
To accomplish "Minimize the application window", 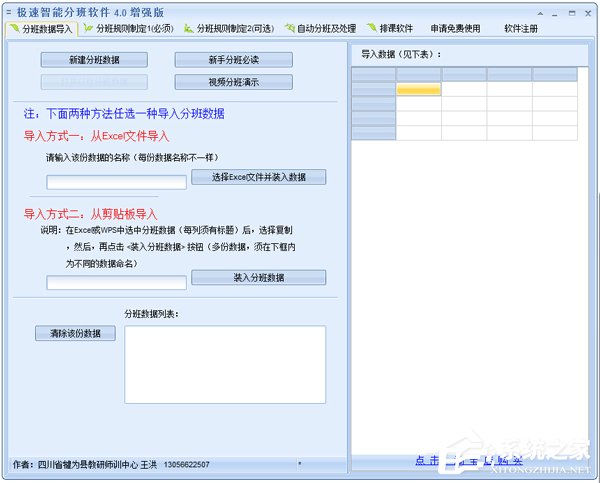I will coord(555,14).
